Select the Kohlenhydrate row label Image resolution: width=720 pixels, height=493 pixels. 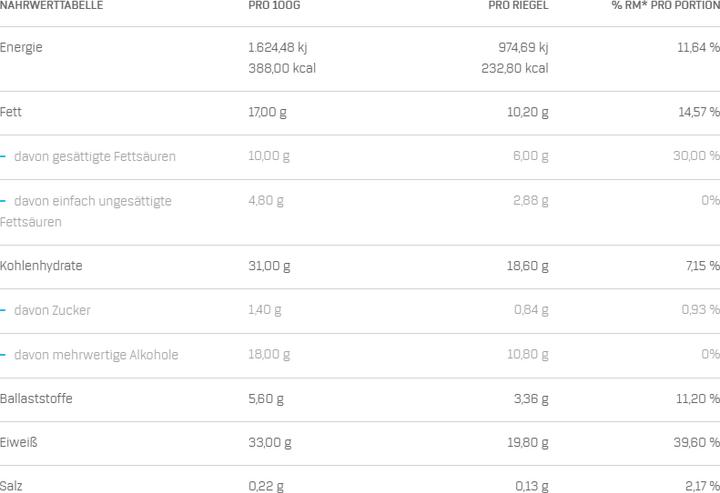click(x=41, y=266)
